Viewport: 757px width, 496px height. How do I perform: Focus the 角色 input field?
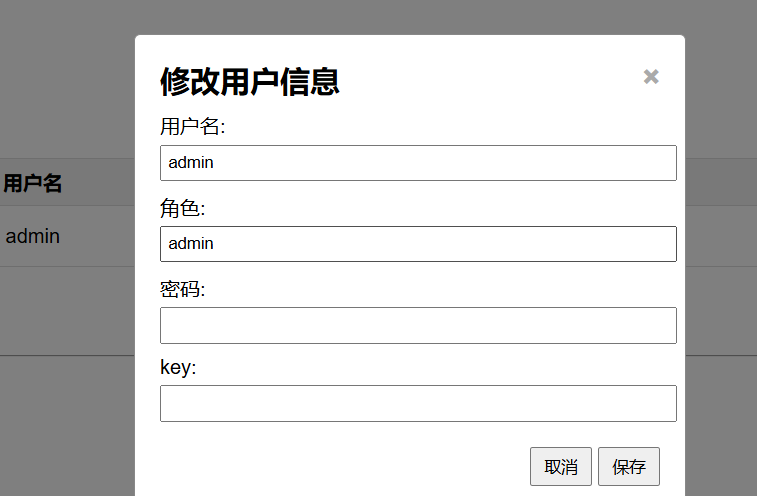tap(418, 244)
